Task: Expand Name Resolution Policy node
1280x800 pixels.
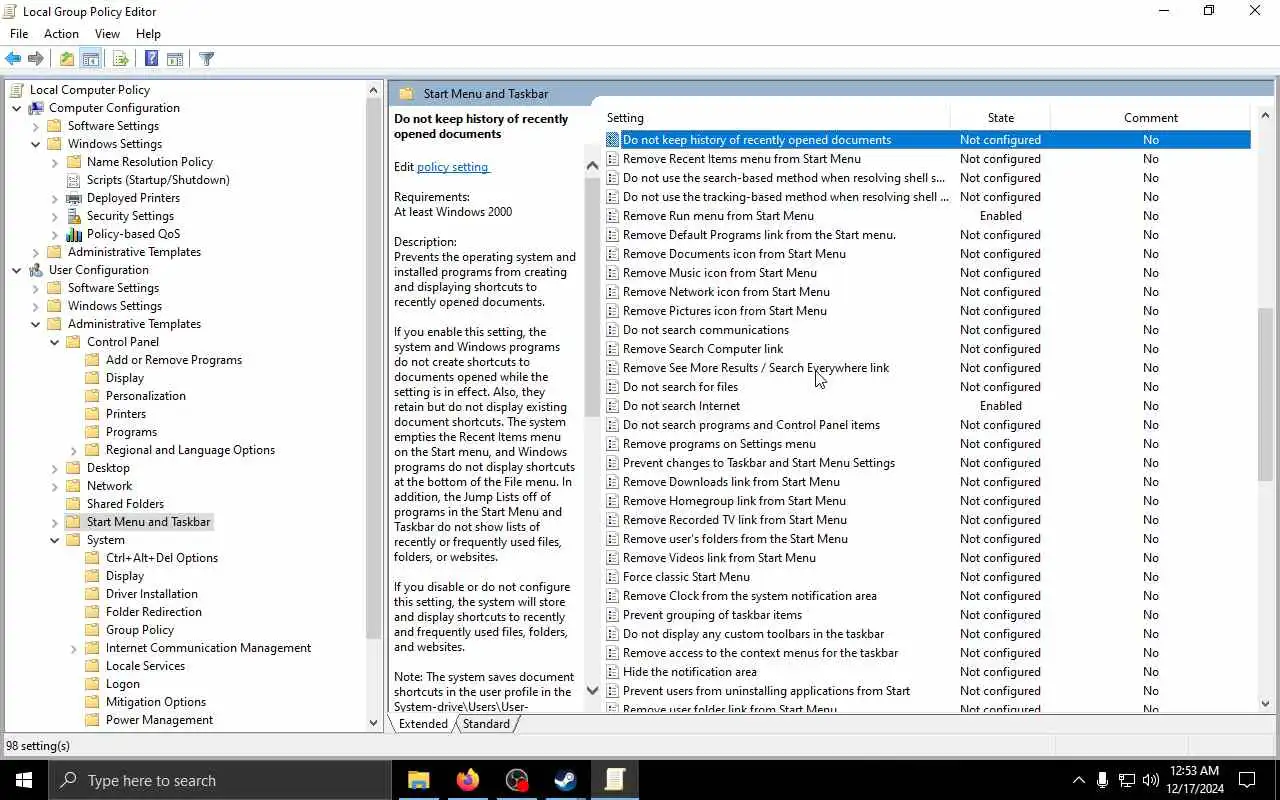Action: pos(55,162)
